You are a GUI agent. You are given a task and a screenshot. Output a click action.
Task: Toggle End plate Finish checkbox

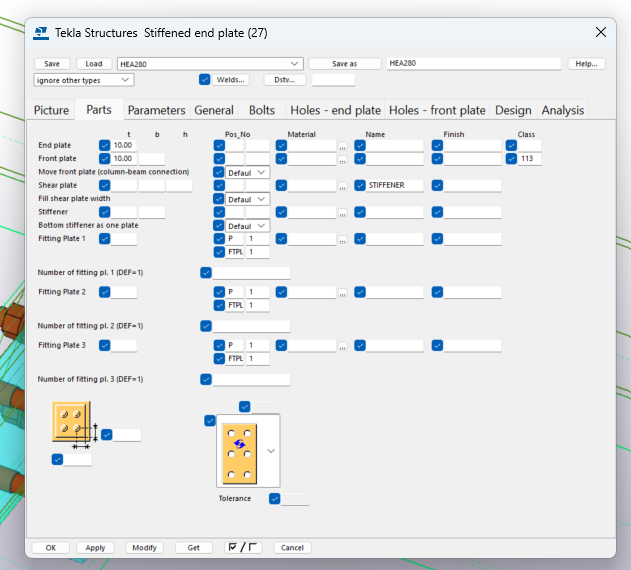[x=437, y=145]
